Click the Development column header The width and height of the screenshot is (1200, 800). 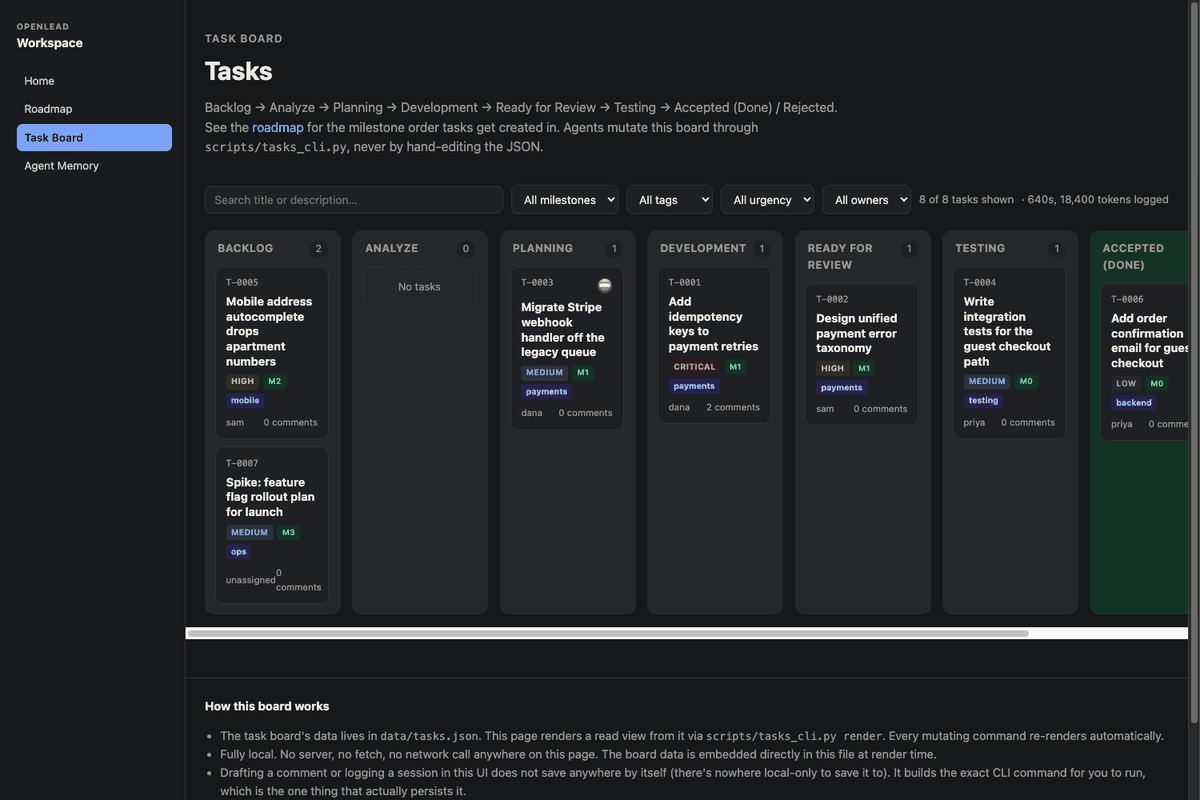pyautogui.click(x=703, y=248)
